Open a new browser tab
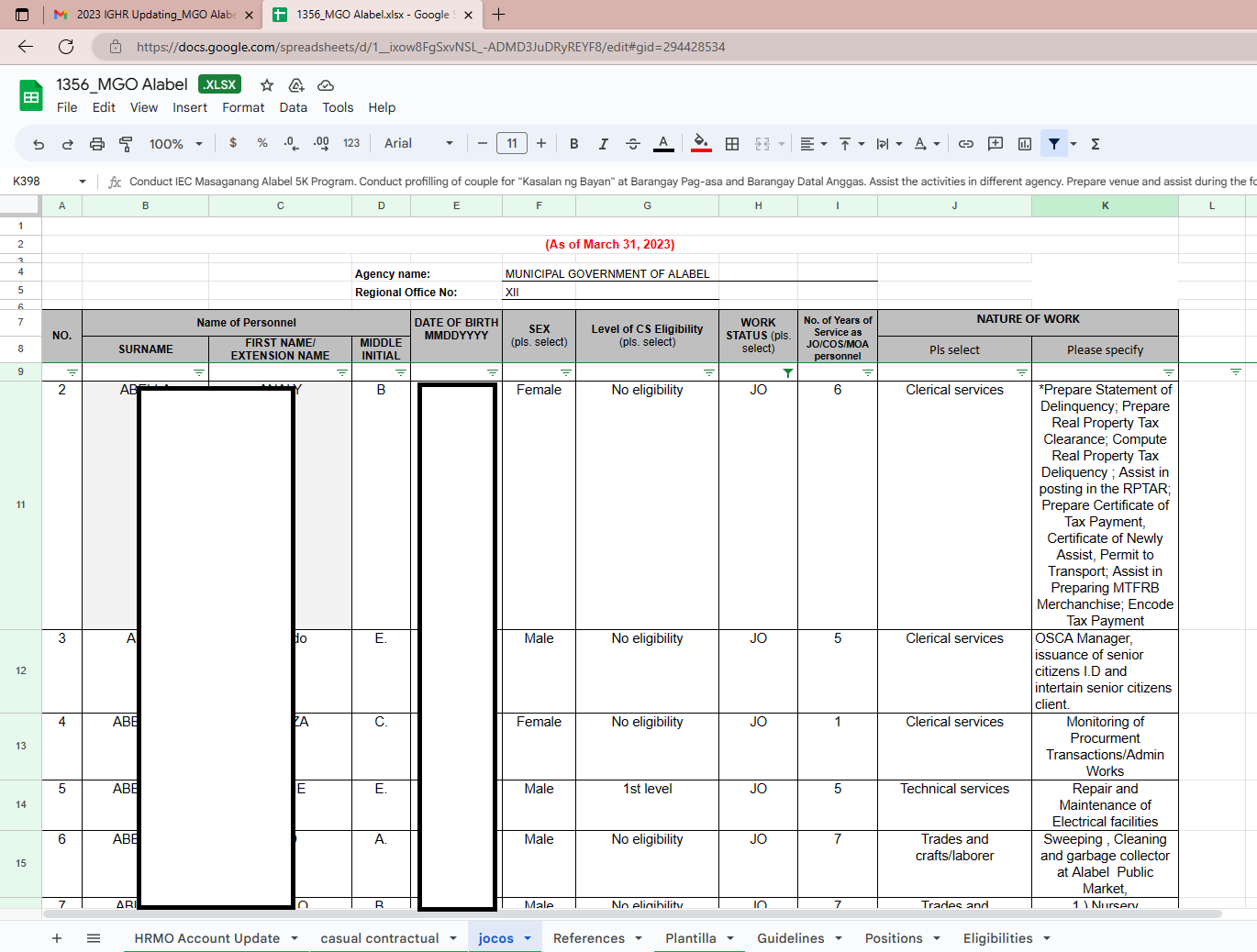The height and width of the screenshot is (952, 1257). [499, 15]
